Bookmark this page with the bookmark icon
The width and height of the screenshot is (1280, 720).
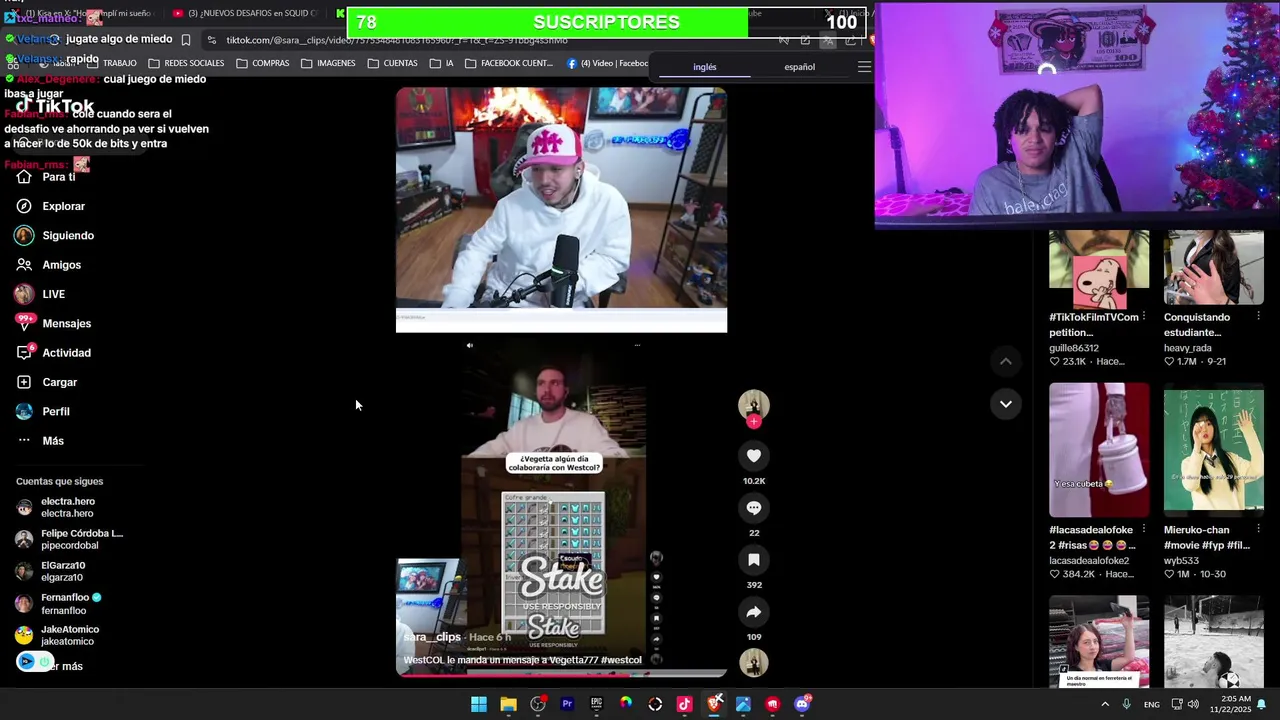(186, 40)
